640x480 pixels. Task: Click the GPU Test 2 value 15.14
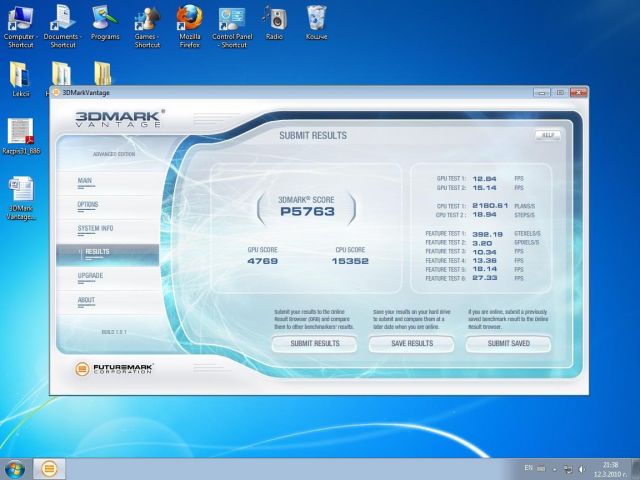484,188
